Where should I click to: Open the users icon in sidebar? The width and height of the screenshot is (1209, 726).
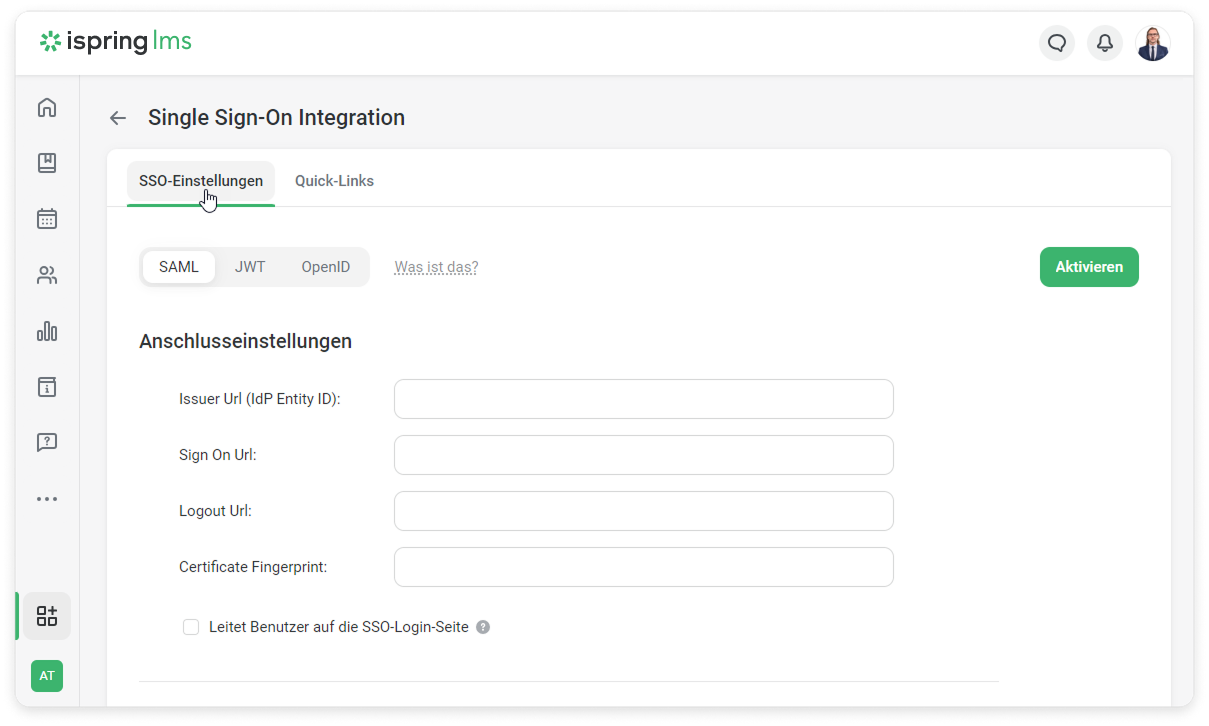pos(47,275)
